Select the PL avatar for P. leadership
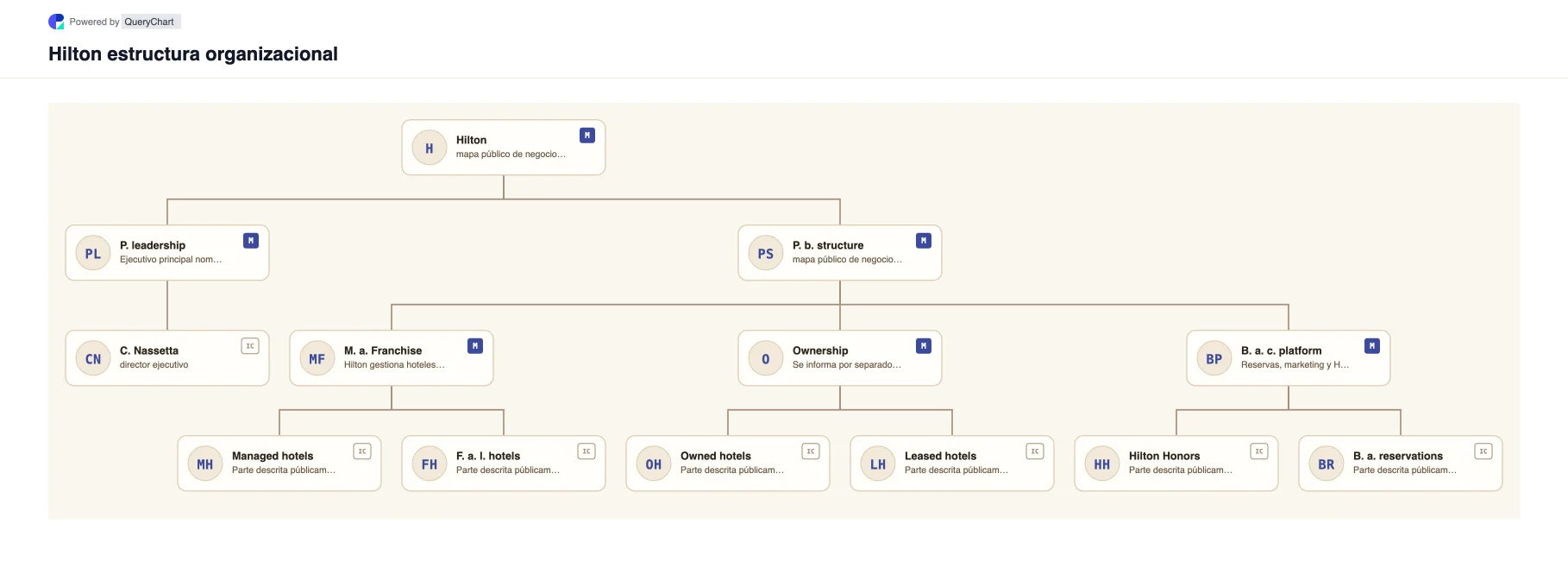This screenshot has height=568, width=1568. point(93,253)
